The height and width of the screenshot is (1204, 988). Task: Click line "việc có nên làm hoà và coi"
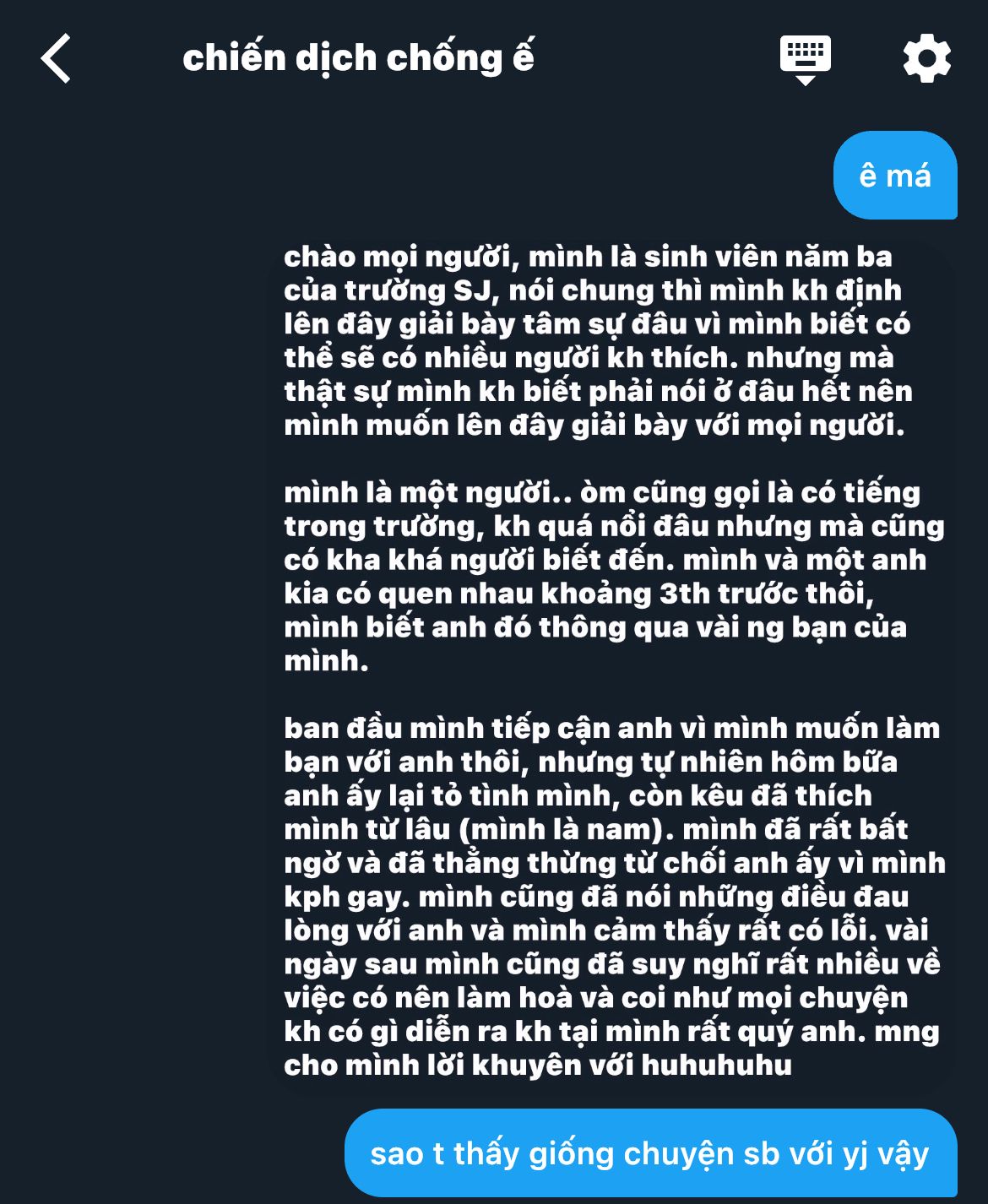tap(596, 997)
